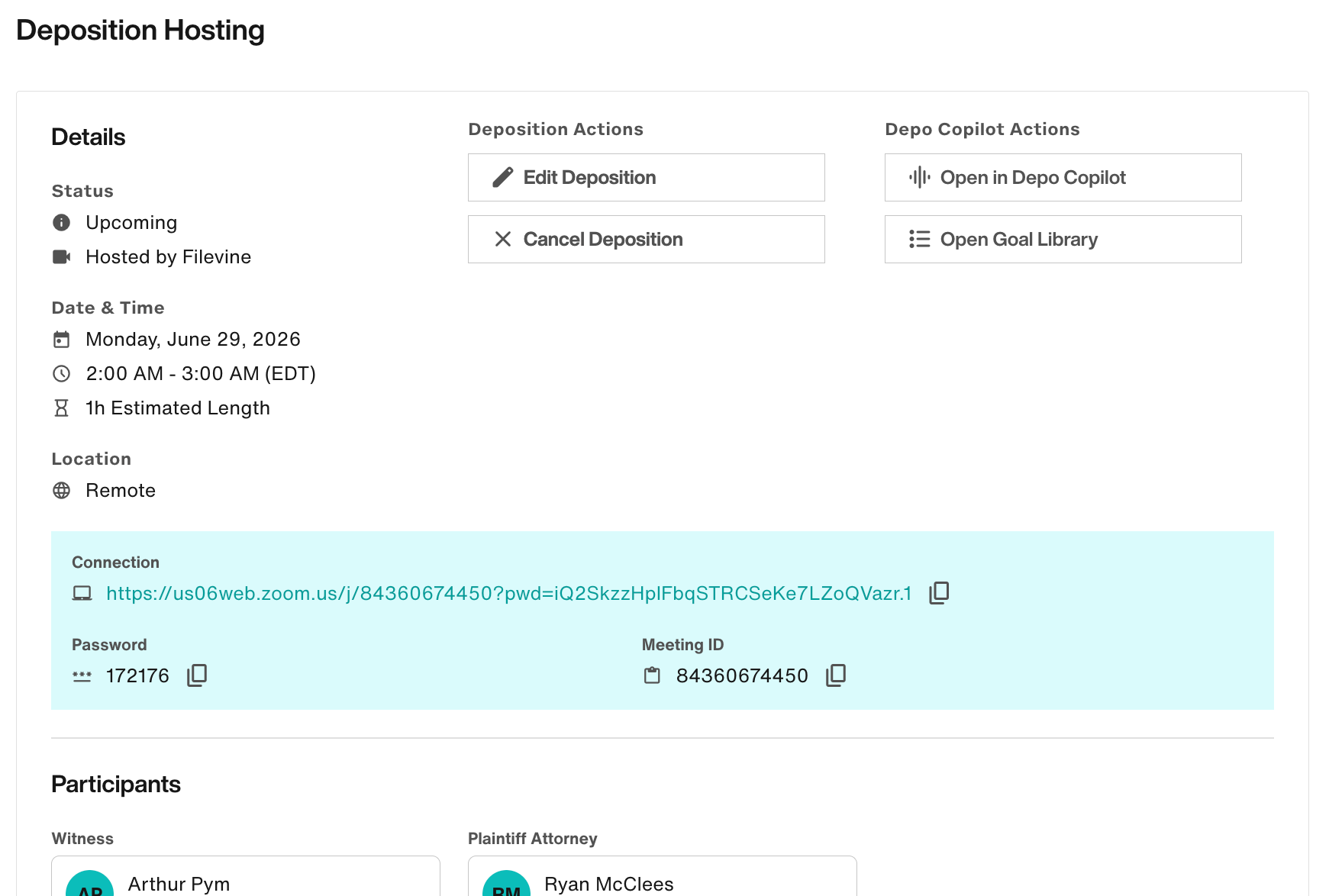1329x896 pixels.
Task: Select the Arthur Pym witness card
Action: tap(245, 876)
